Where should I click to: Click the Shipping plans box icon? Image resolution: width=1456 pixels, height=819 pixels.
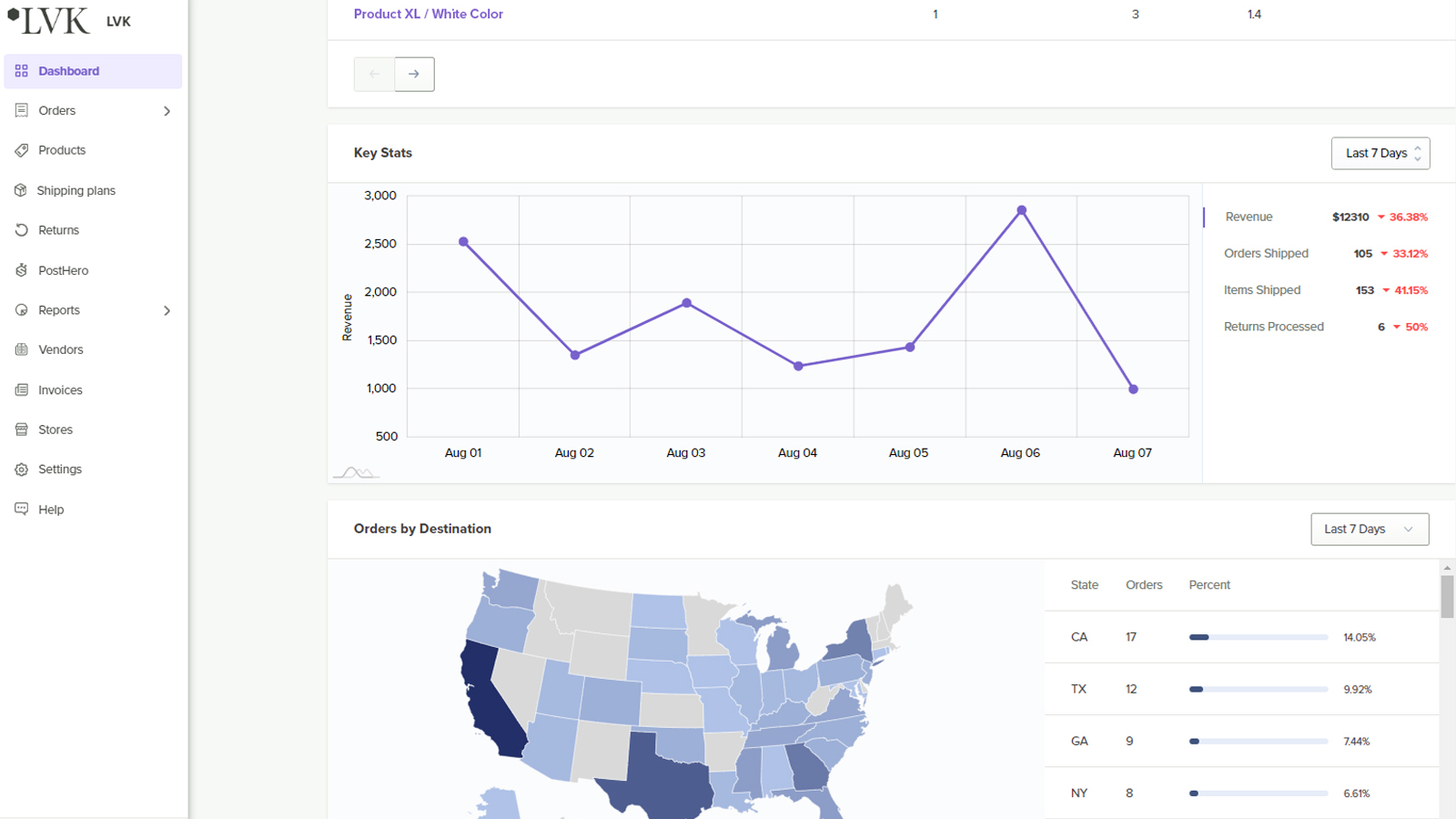(x=21, y=190)
